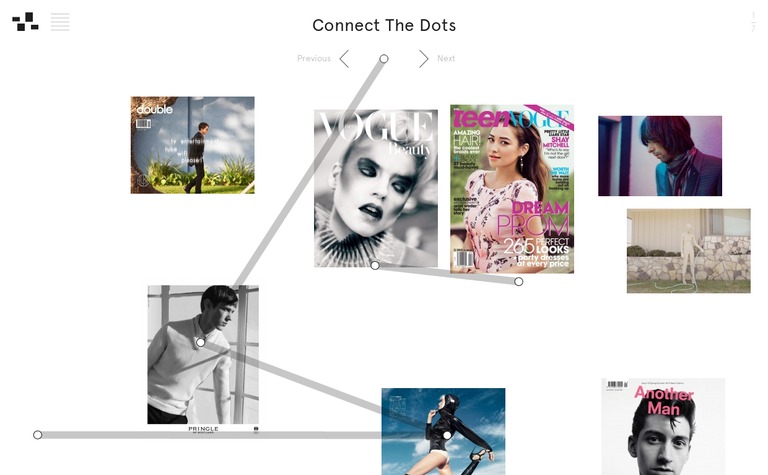Go to the Previous page link
This screenshot has width=768, height=475.
click(x=314, y=58)
